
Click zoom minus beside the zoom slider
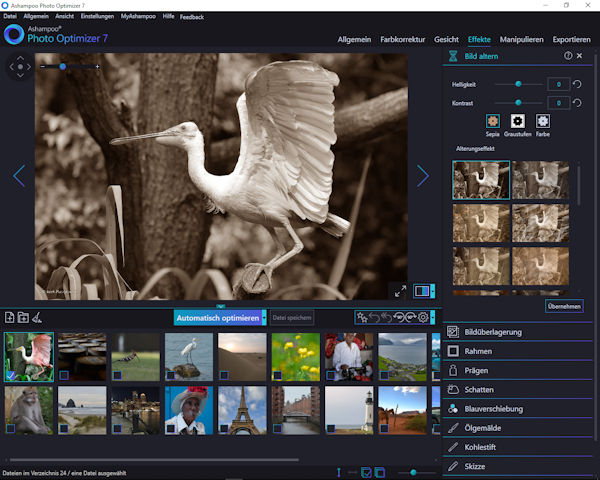click(x=43, y=67)
